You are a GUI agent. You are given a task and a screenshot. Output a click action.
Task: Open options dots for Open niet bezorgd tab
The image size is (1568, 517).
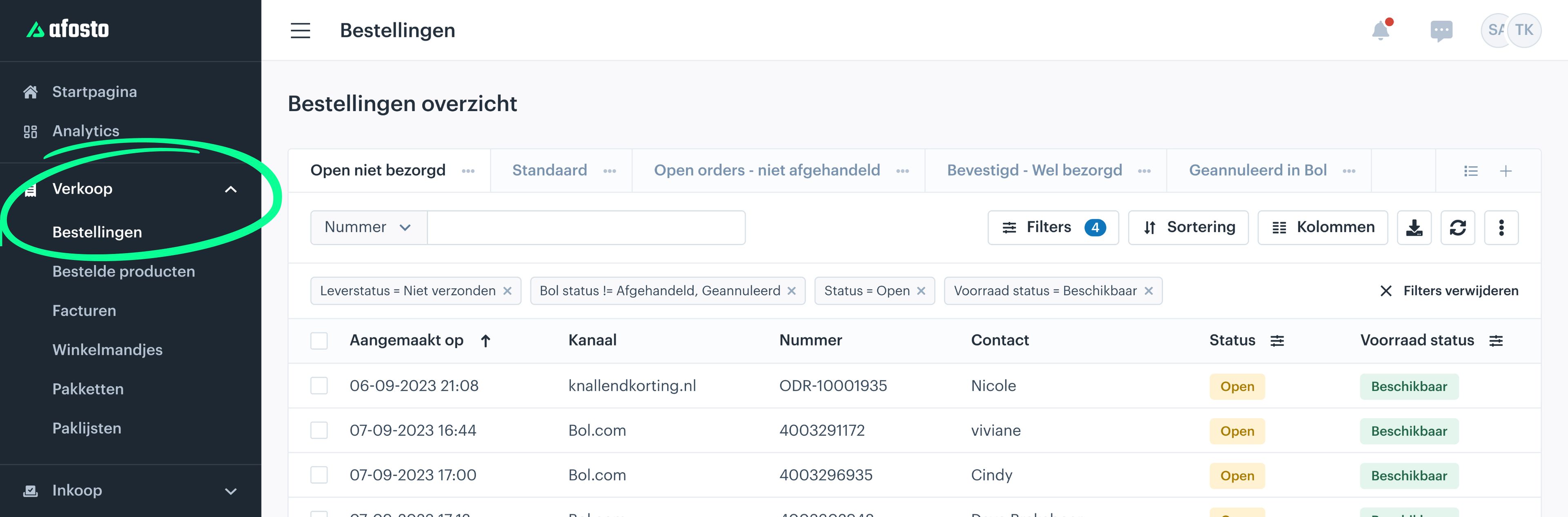pyautogui.click(x=468, y=171)
